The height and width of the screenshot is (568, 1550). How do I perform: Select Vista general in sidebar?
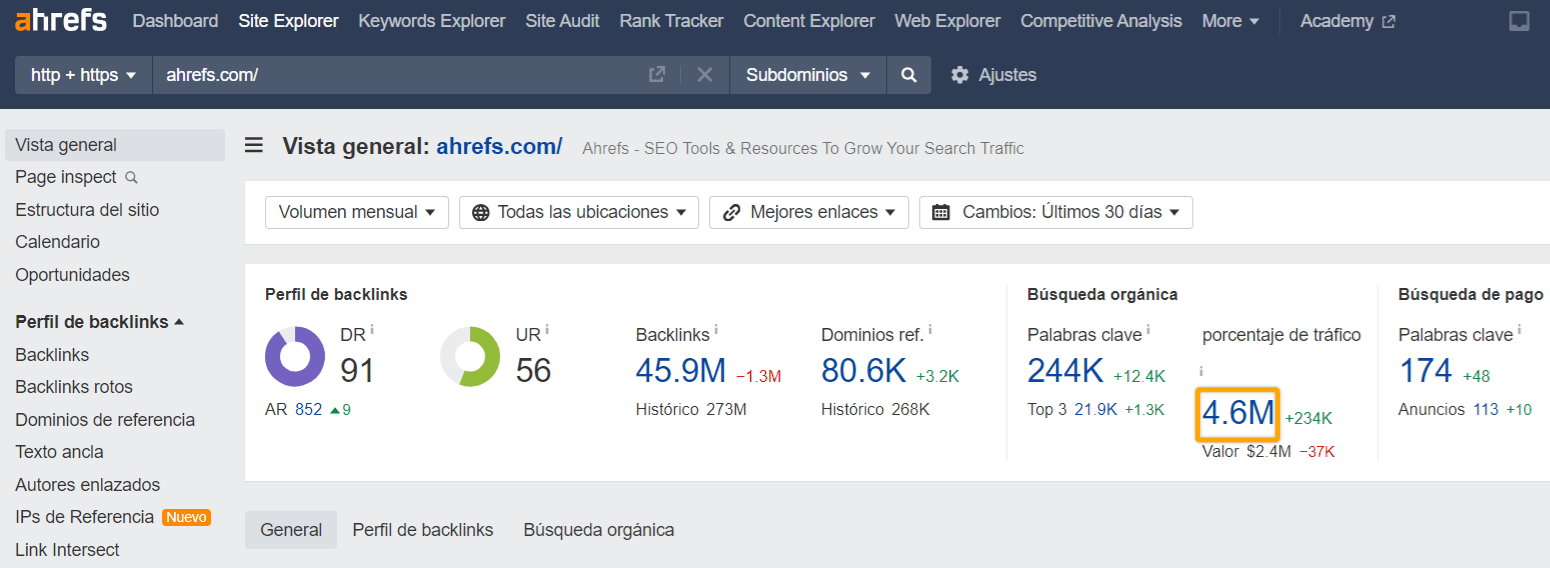click(x=115, y=145)
